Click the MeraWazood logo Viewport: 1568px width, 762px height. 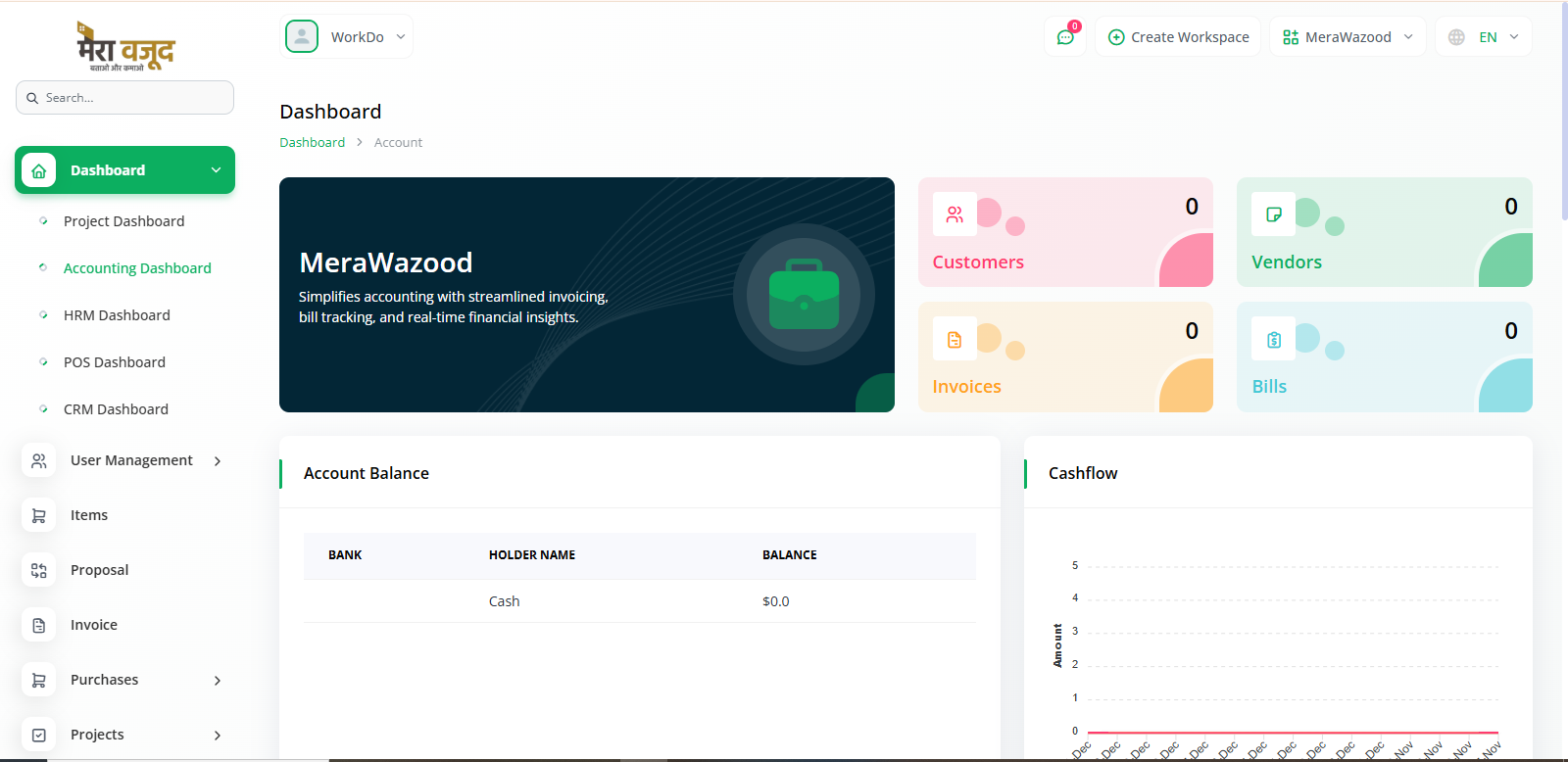[x=125, y=46]
